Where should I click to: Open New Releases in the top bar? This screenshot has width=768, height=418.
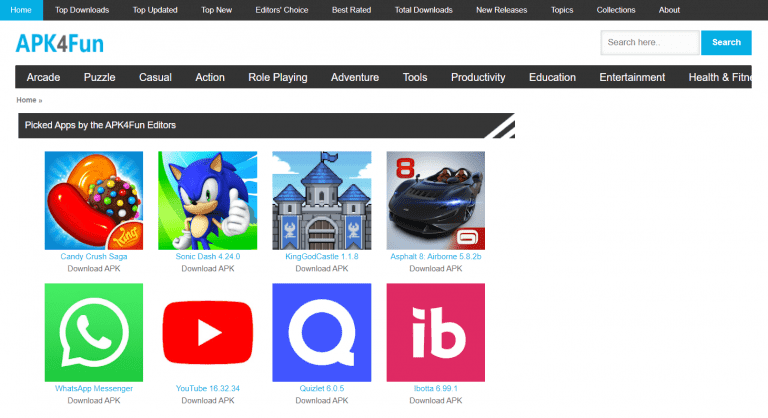point(502,10)
